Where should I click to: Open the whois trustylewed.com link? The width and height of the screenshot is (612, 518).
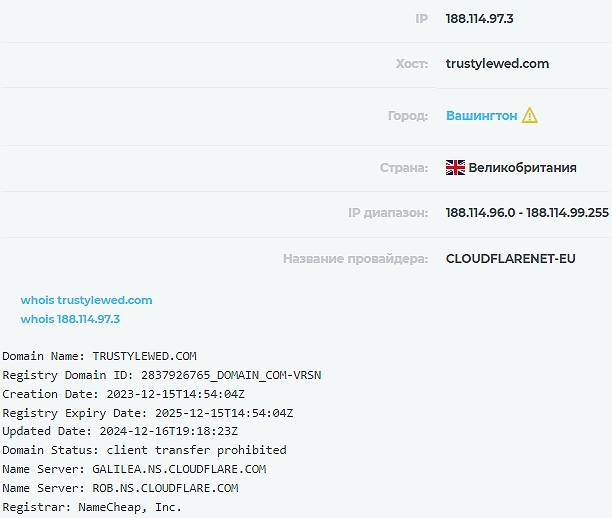point(87,300)
